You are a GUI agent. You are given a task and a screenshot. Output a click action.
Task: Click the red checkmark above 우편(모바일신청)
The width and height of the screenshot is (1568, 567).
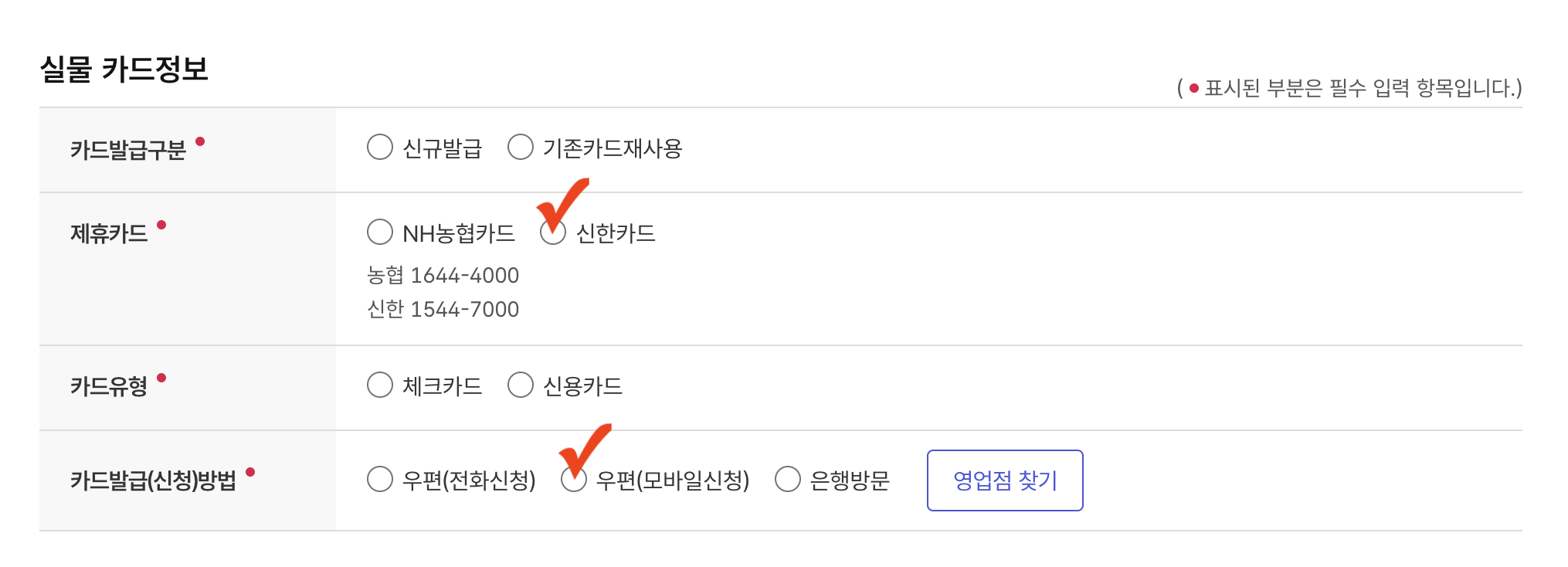pos(587,448)
